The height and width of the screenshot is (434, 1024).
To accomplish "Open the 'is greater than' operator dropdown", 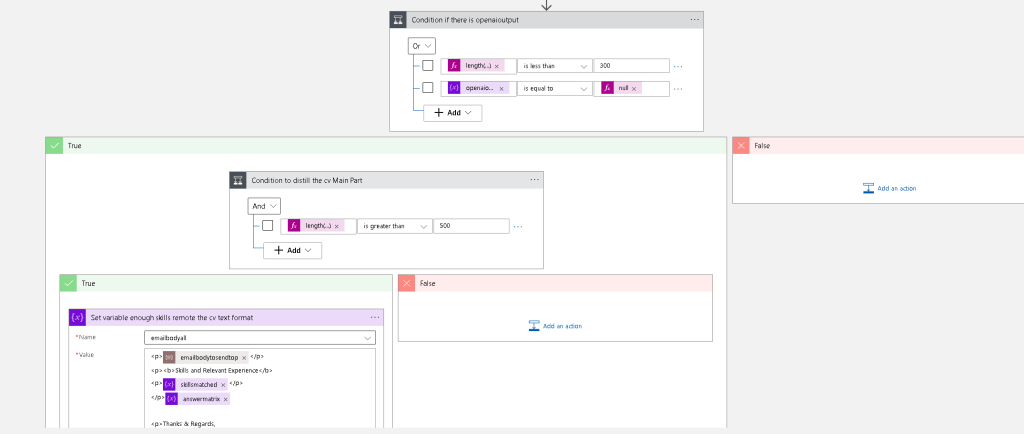I will click(x=394, y=226).
